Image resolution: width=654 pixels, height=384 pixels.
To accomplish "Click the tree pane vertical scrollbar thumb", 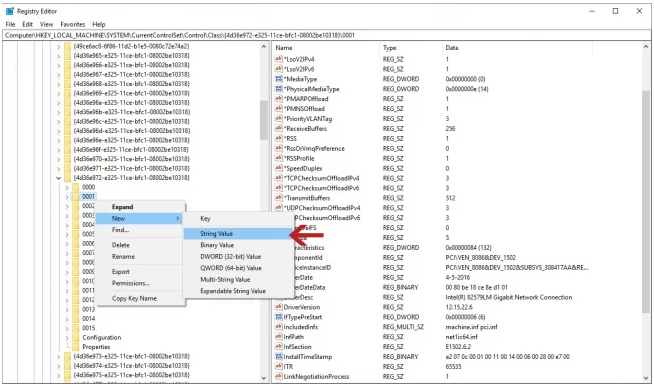I will tap(264, 120).
